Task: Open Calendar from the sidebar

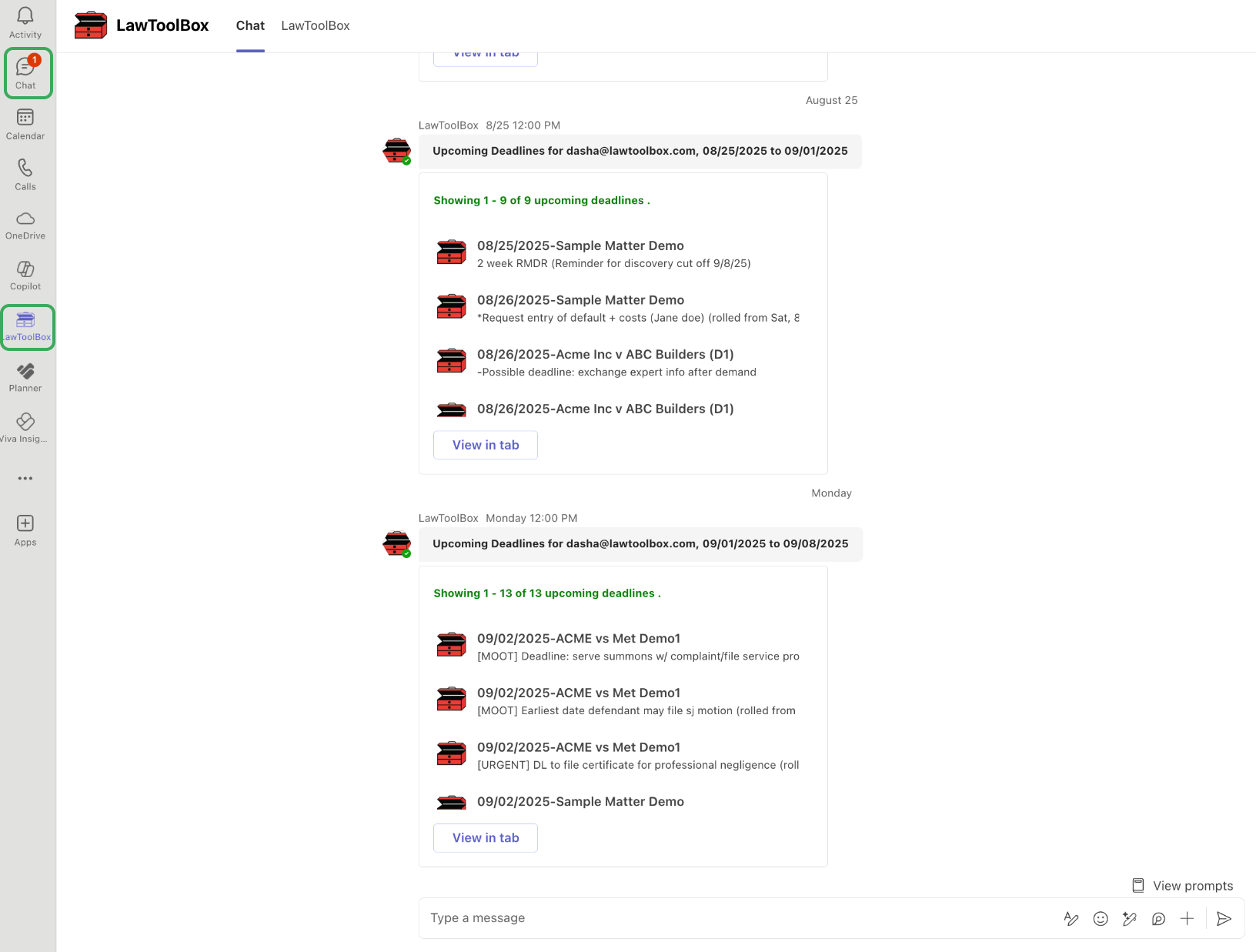Action: click(x=25, y=125)
